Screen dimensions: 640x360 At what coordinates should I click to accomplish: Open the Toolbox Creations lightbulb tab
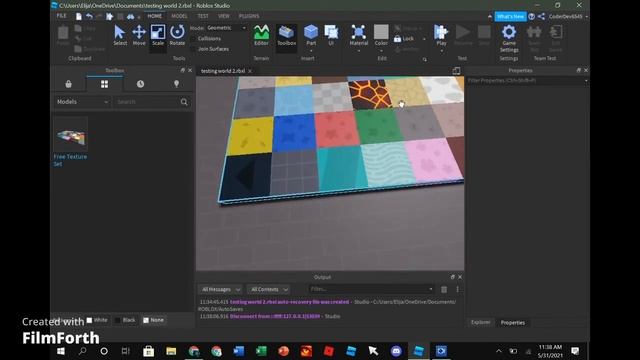pos(176,84)
